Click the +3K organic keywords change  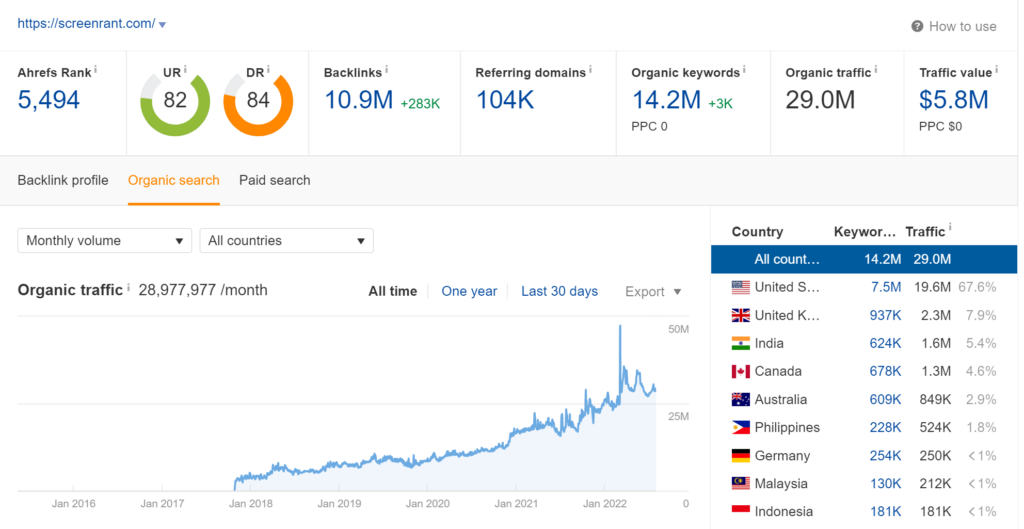pos(720,103)
